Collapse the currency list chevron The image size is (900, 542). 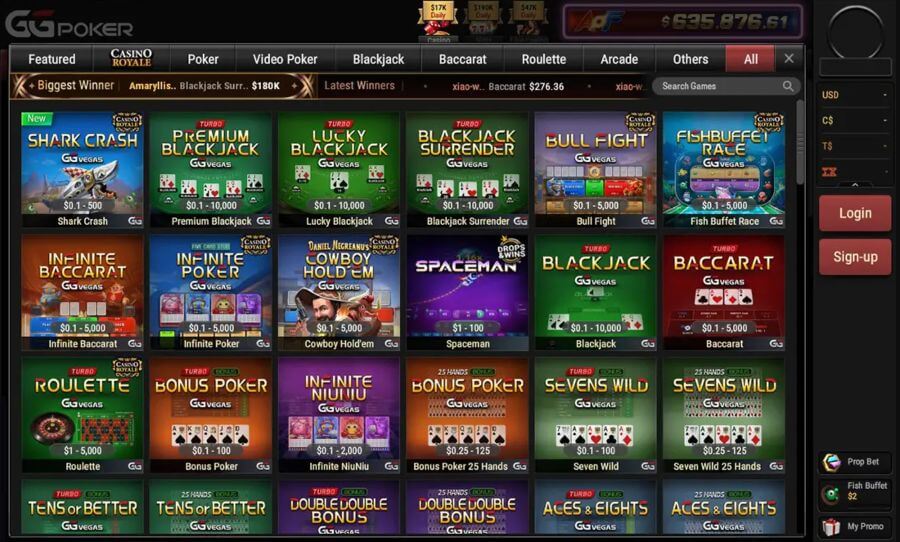855,184
